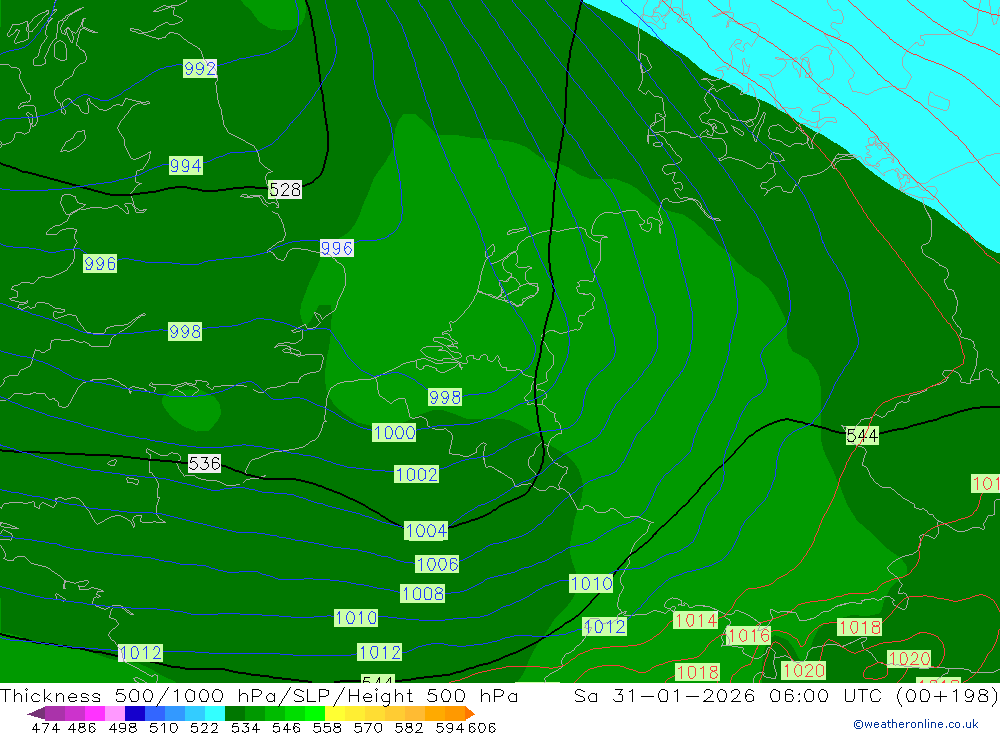The image size is (1000, 733).
Task: Click the 1004 isobar label
Action: coord(426,531)
